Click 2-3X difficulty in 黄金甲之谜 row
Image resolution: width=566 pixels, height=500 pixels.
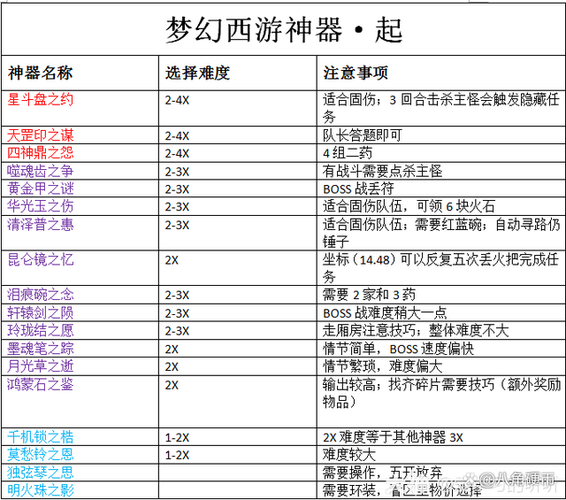tap(177, 189)
